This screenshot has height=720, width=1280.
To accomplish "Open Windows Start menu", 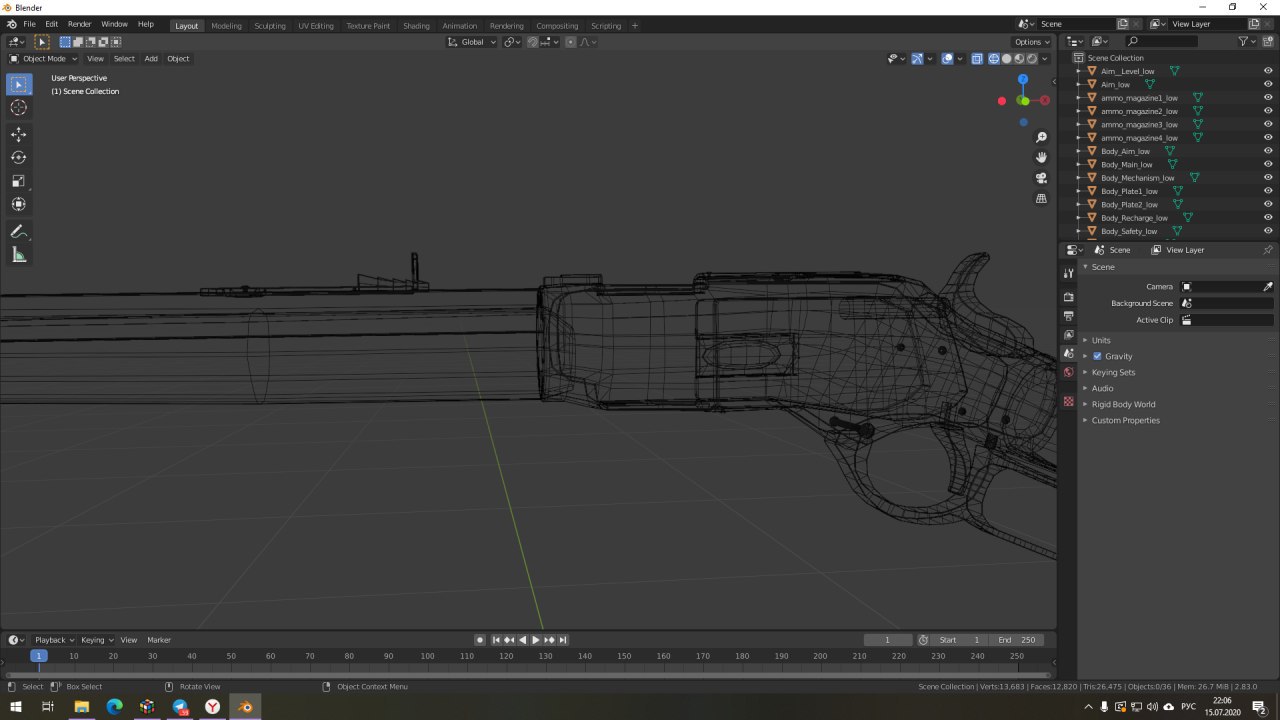I will tap(16, 707).
